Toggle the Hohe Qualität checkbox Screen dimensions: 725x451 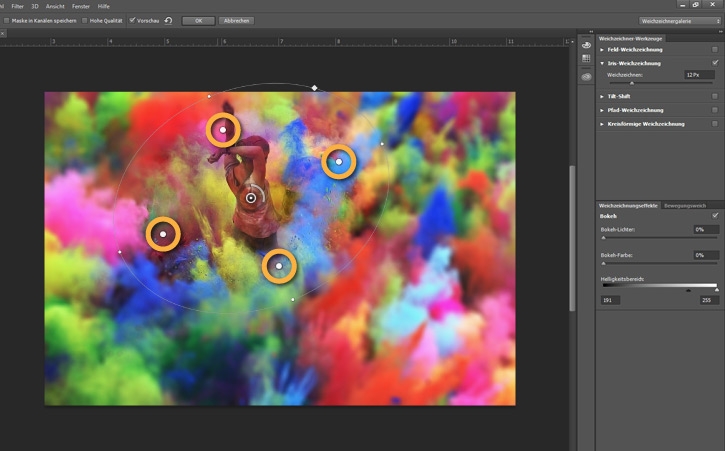(85, 20)
